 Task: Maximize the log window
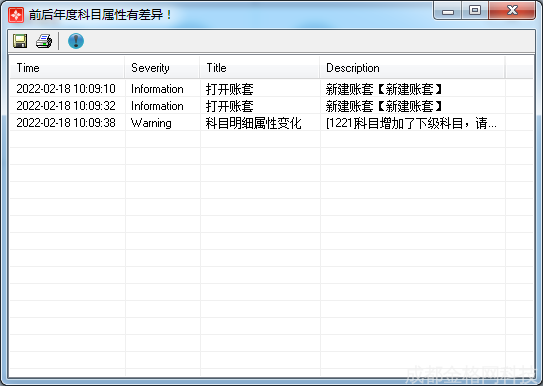tap(475, 11)
